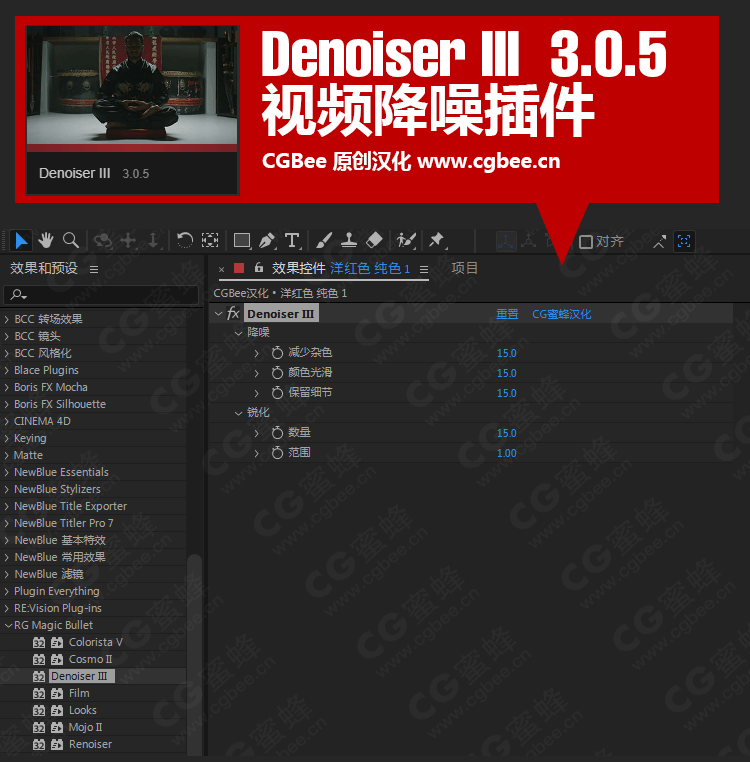Expand the 保留细节 property

pyautogui.click(x=257, y=393)
